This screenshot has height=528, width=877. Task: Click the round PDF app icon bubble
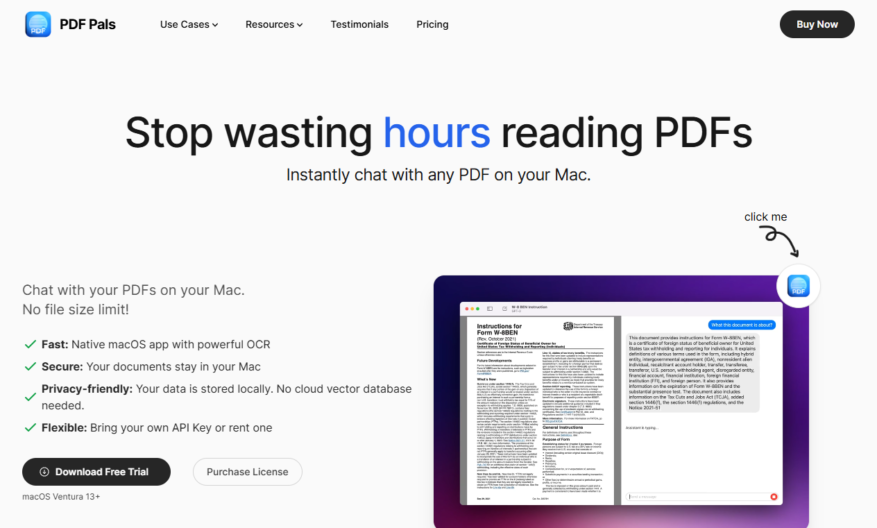[798, 286]
